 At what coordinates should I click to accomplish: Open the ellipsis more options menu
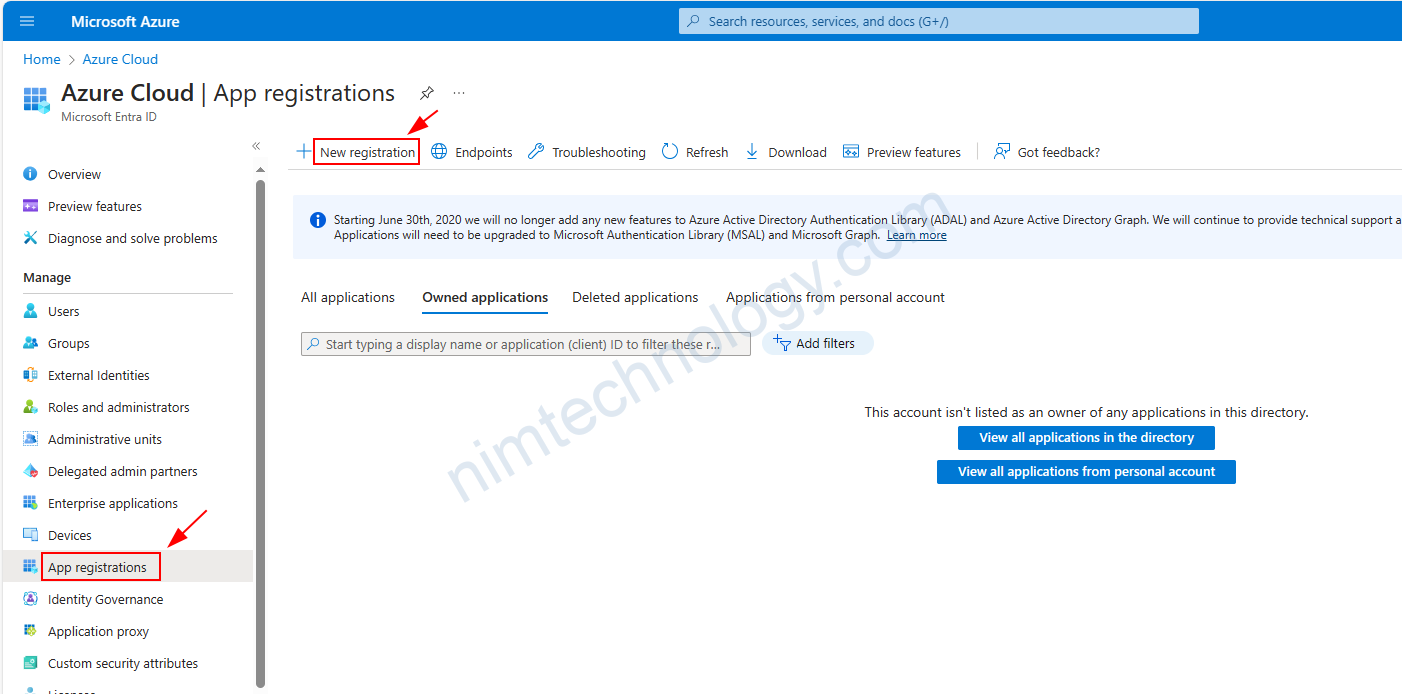tap(459, 93)
